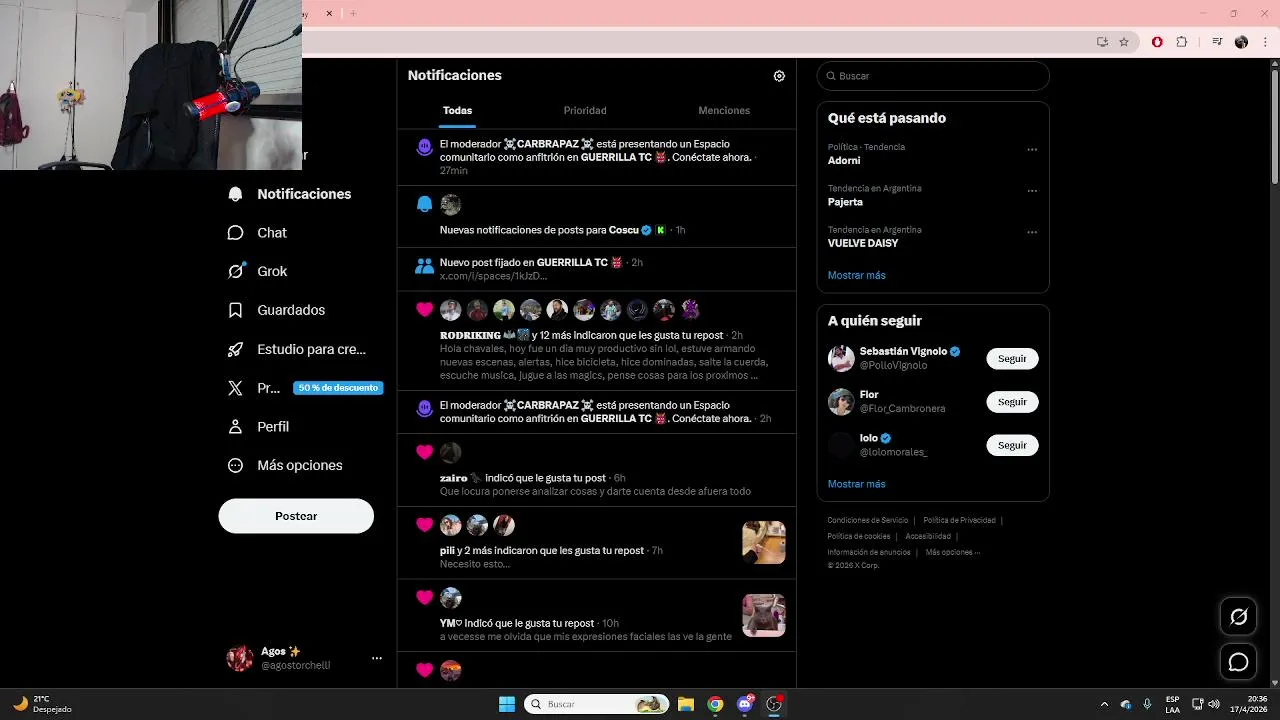Click Mostrar más under trends
The width and height of the screenshot is (1280, 720).
pos(857,275)
